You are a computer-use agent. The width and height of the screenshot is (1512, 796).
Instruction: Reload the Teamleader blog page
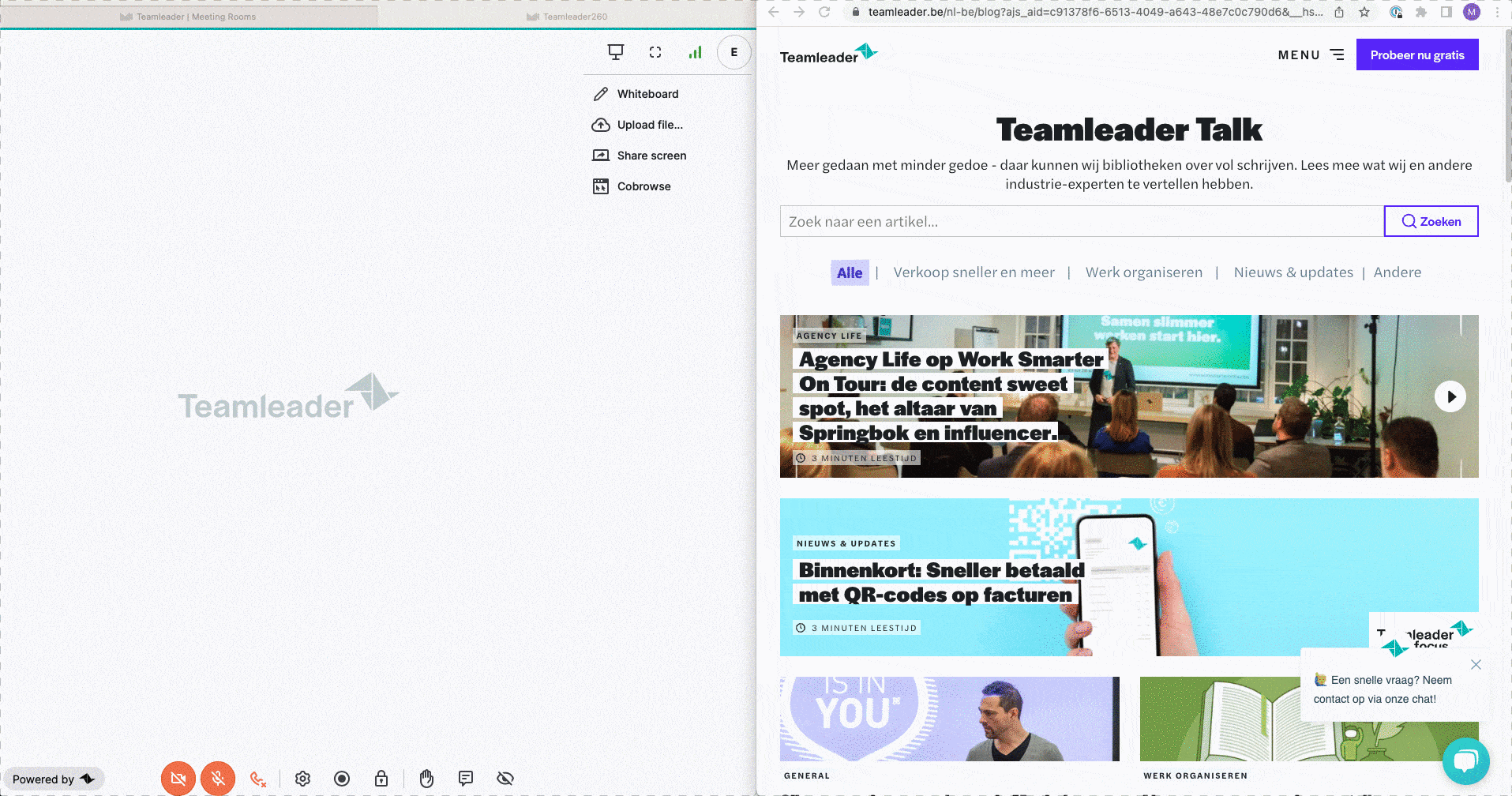[x=824, y=12]
